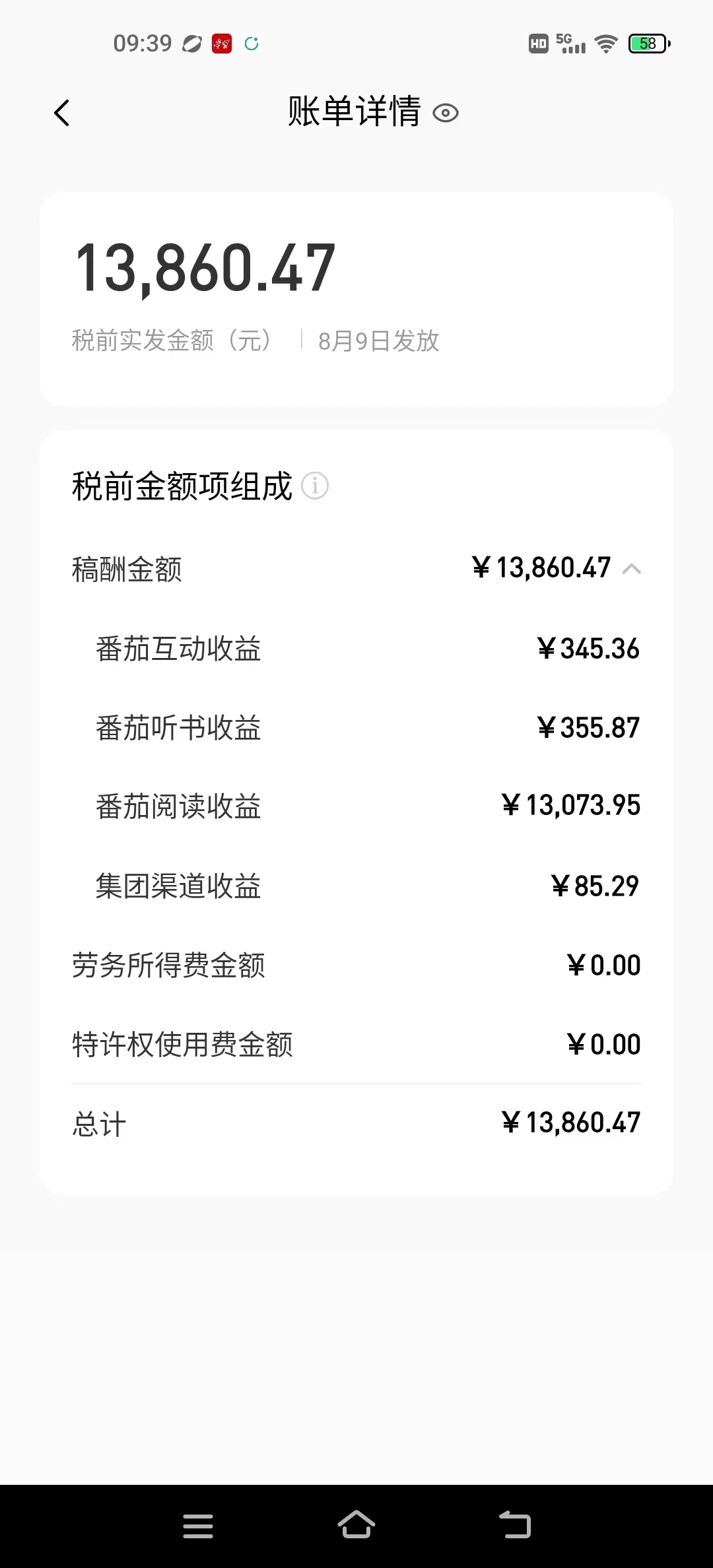The image size is (713, 1568).
Task: Open the Android recent apps menu button
Action: [198, 1526]
